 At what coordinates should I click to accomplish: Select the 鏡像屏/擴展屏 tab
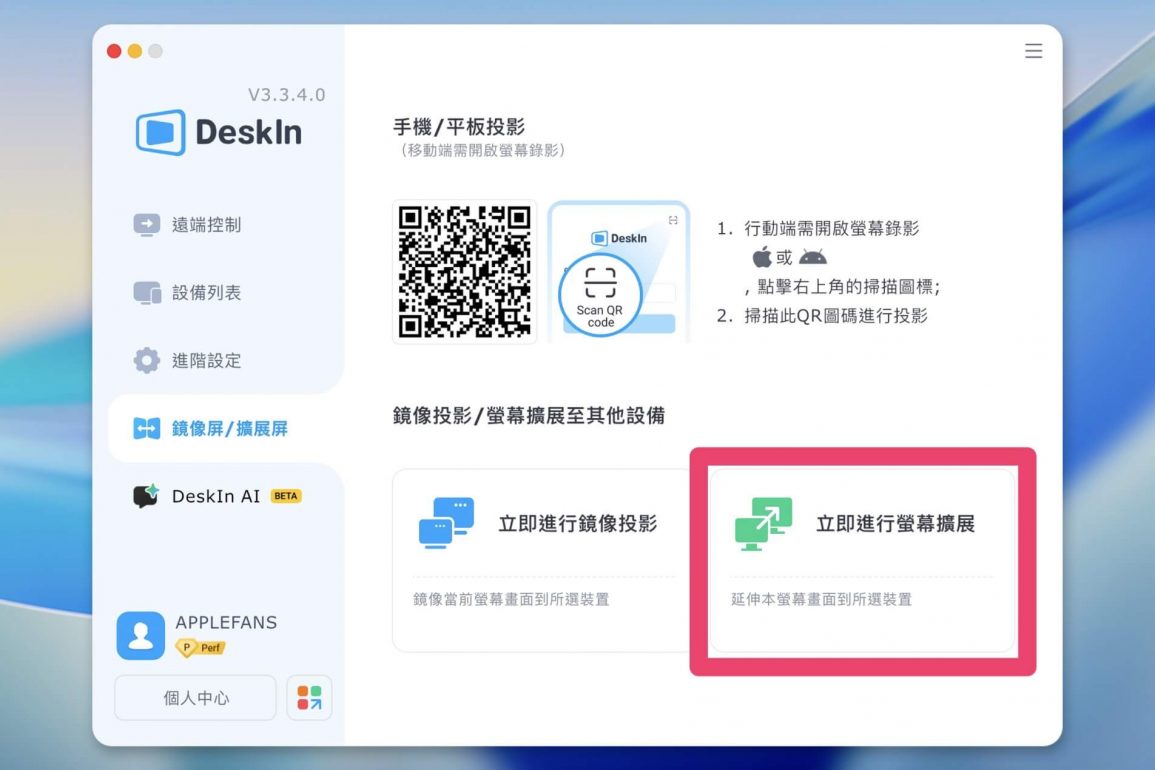[228, 429]
